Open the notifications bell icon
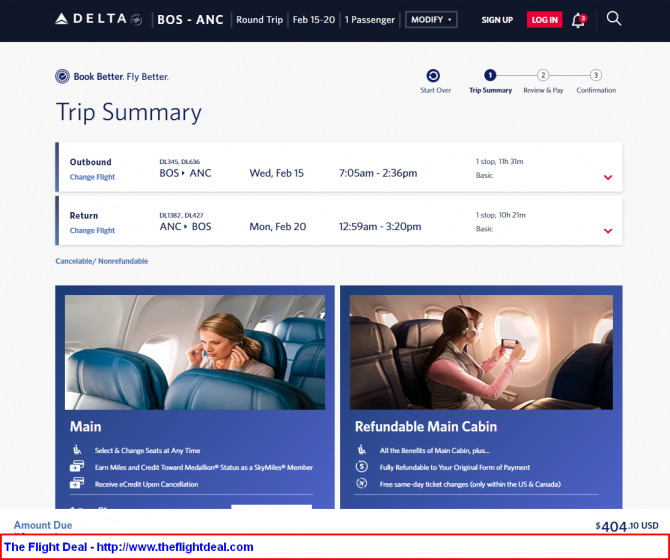Screen dimensions: 670x560 pyautogui.click(x=579, y=20)
